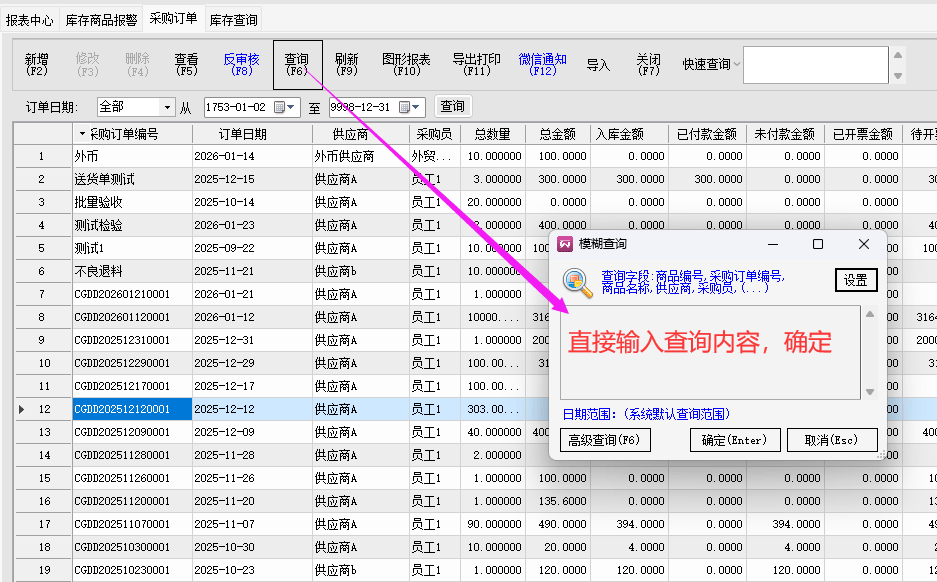This screenshot has width=937, height=582.
Task: Switch to the 库存查询 tab
Action: click(234, 19)
